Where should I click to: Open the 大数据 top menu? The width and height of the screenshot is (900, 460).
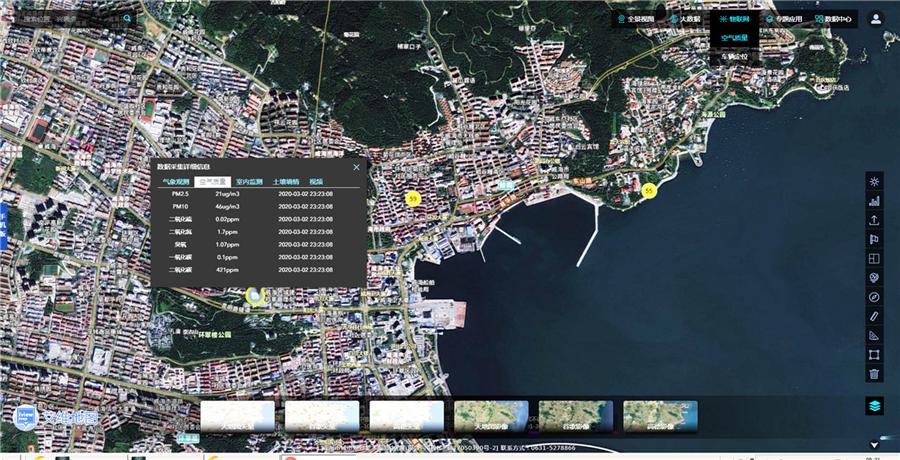(684, 19)
